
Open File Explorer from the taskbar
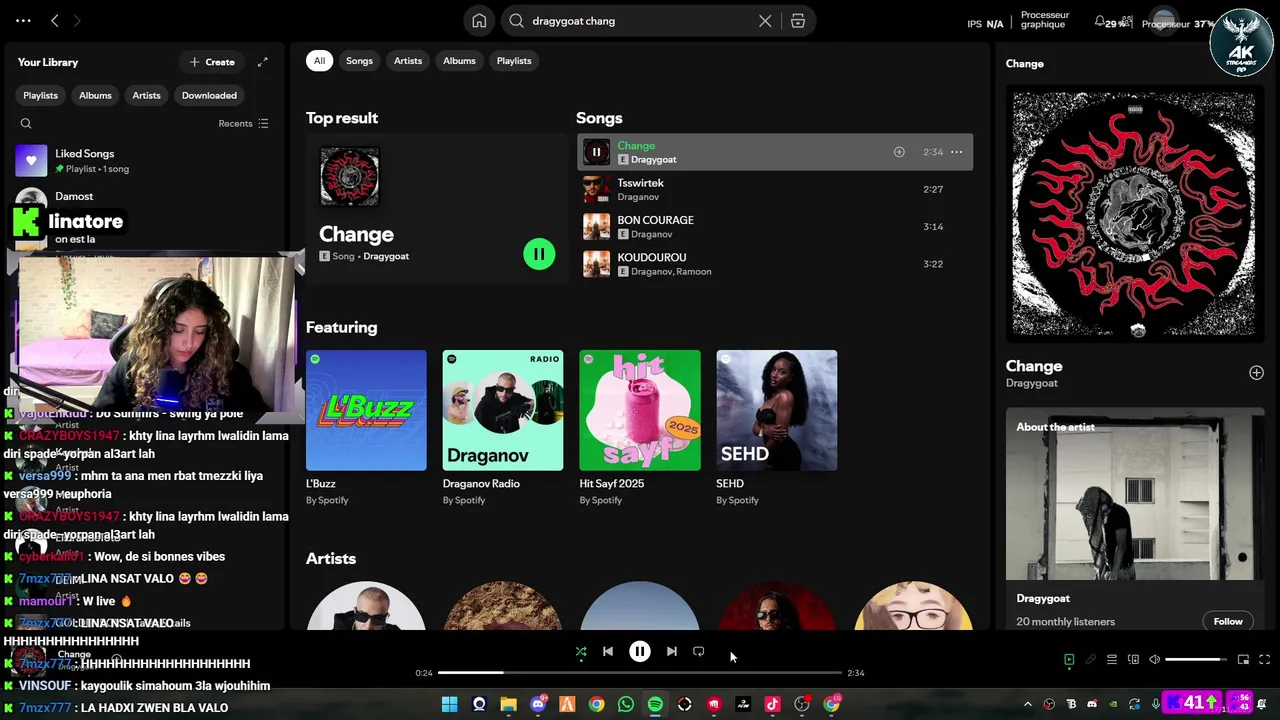pyautogui.click(x=508, y=705)
